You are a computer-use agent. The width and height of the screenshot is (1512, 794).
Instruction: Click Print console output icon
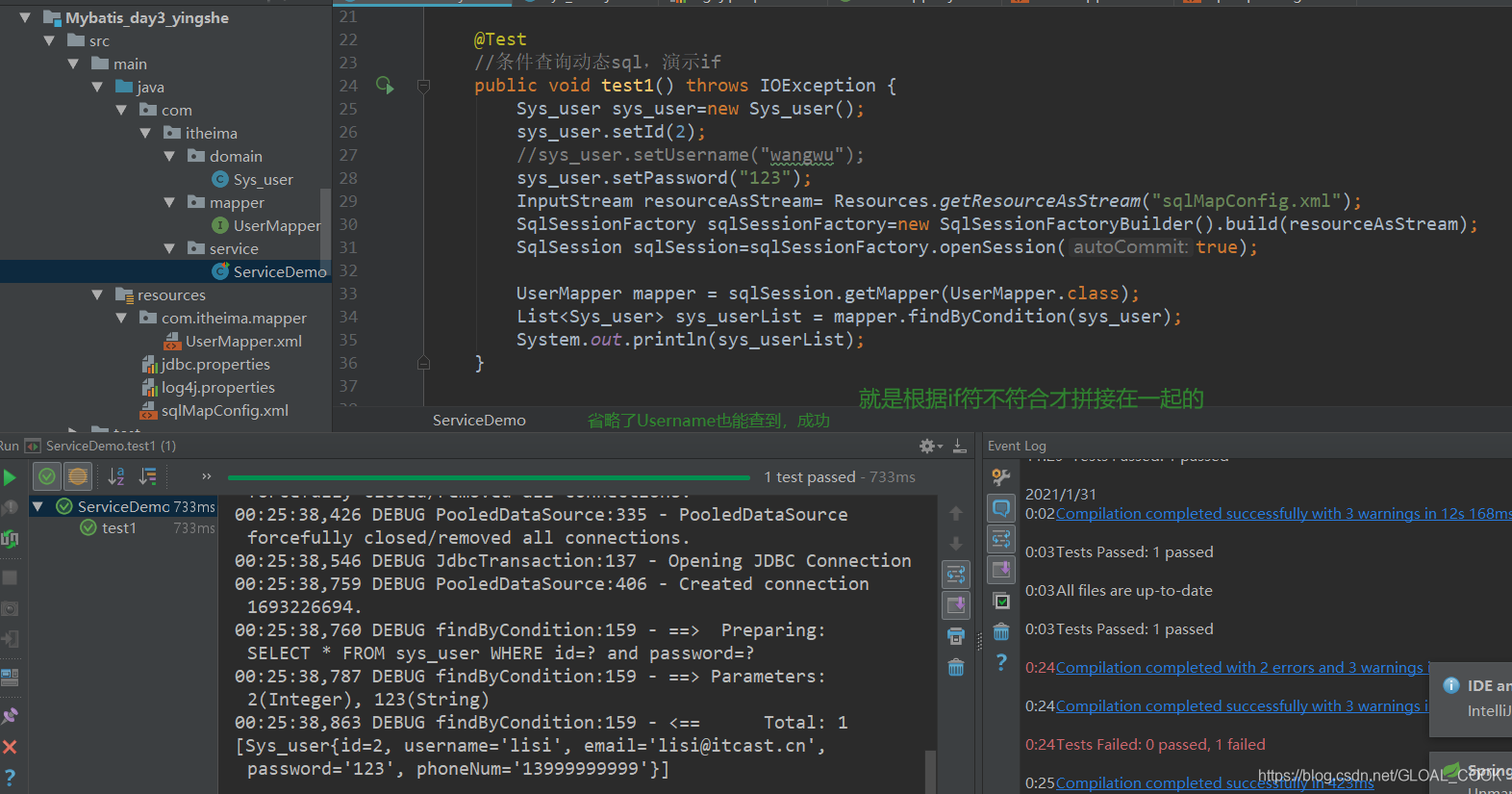[x=956, y=636]
